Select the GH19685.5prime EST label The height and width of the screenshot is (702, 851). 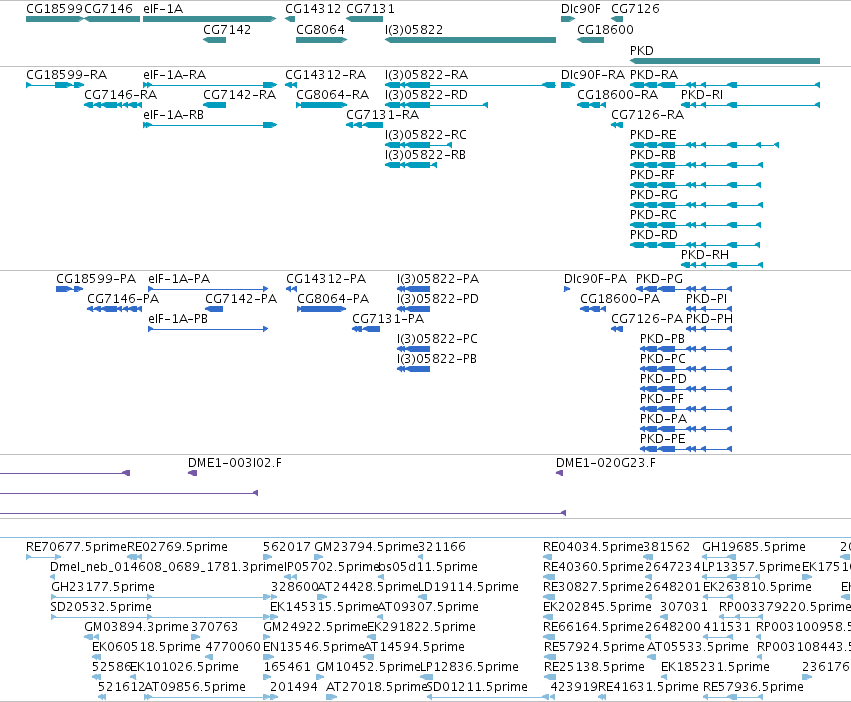coord(754,547)
